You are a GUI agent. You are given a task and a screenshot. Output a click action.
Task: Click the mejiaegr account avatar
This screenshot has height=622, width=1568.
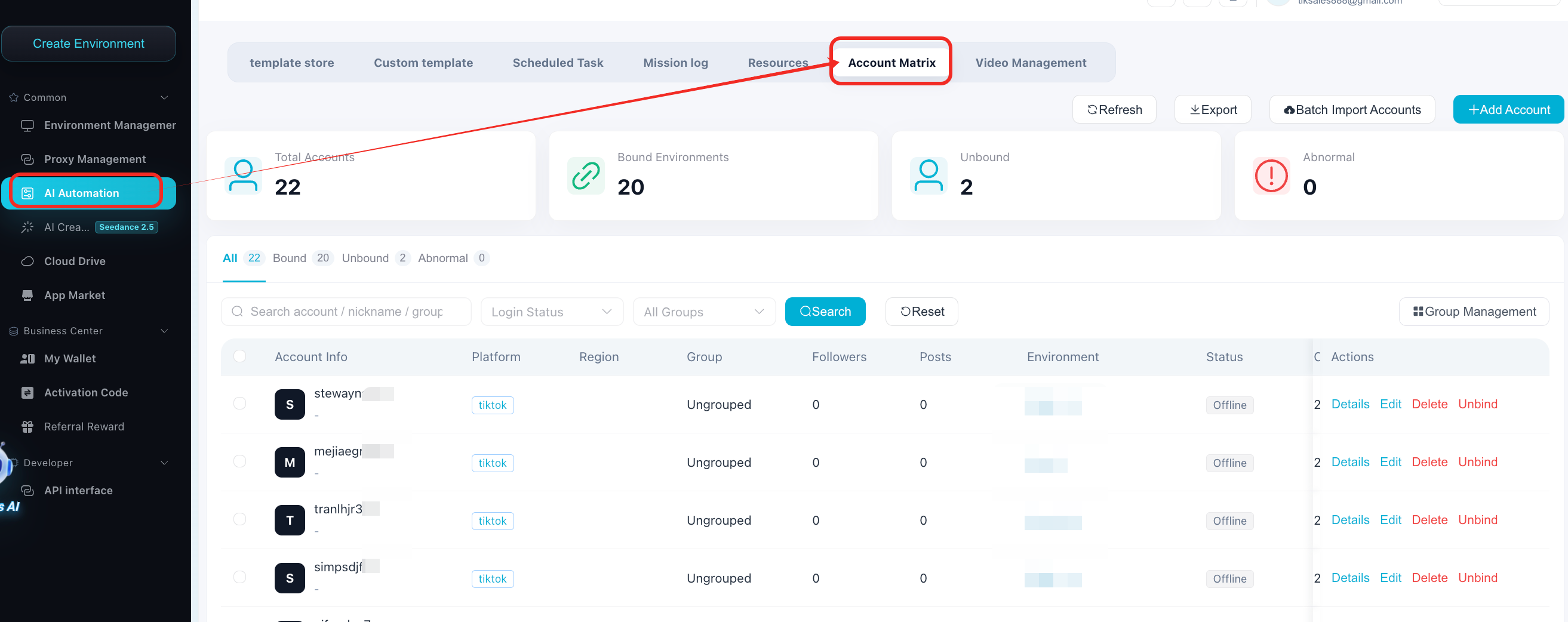(x=290, y=463)
